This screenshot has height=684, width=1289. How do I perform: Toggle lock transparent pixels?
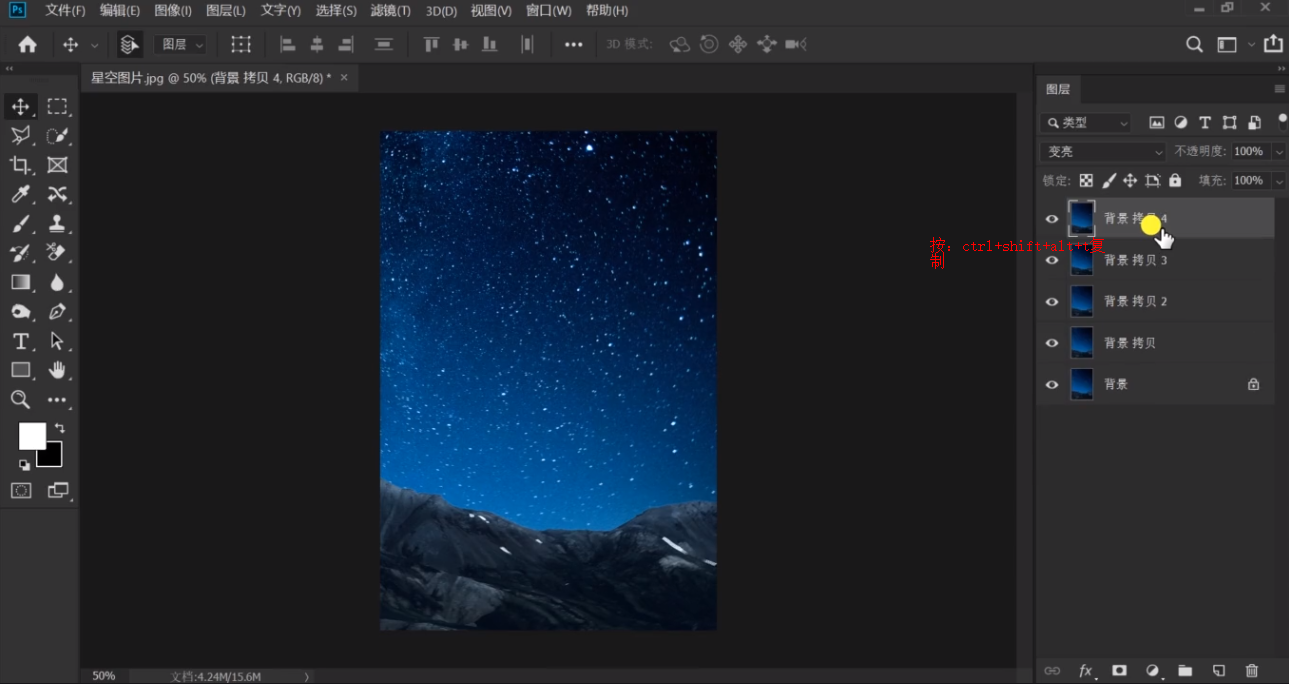pos(1086,181)
